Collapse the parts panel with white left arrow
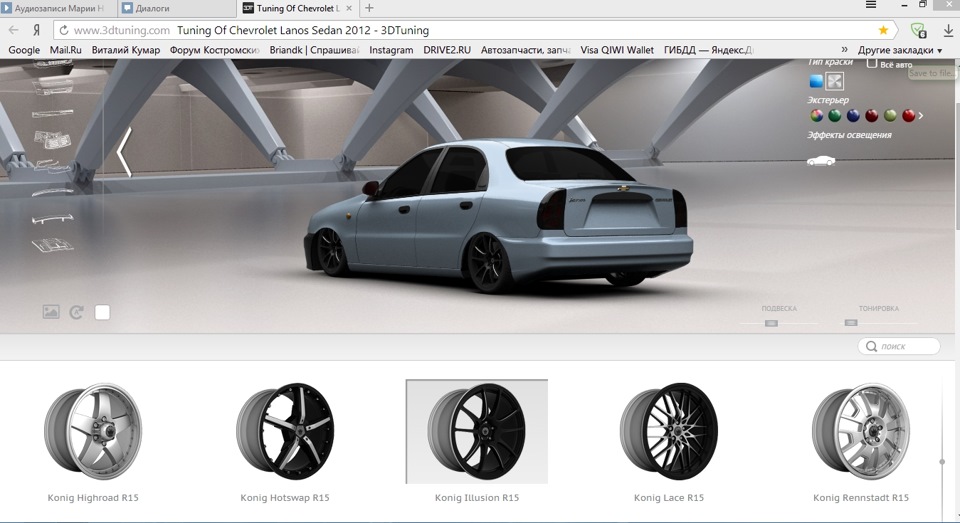 tap(124, 152)
